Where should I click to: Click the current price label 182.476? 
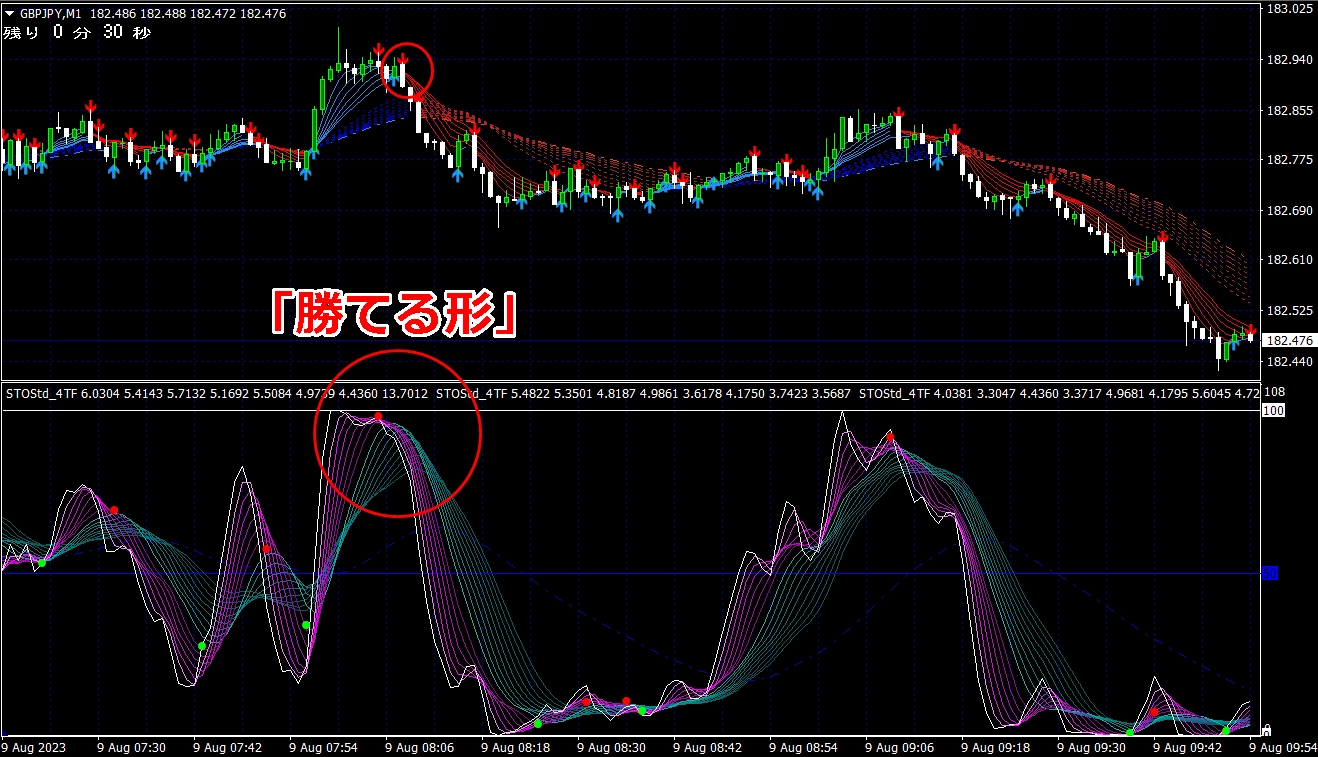click(x=1286, y=341)
